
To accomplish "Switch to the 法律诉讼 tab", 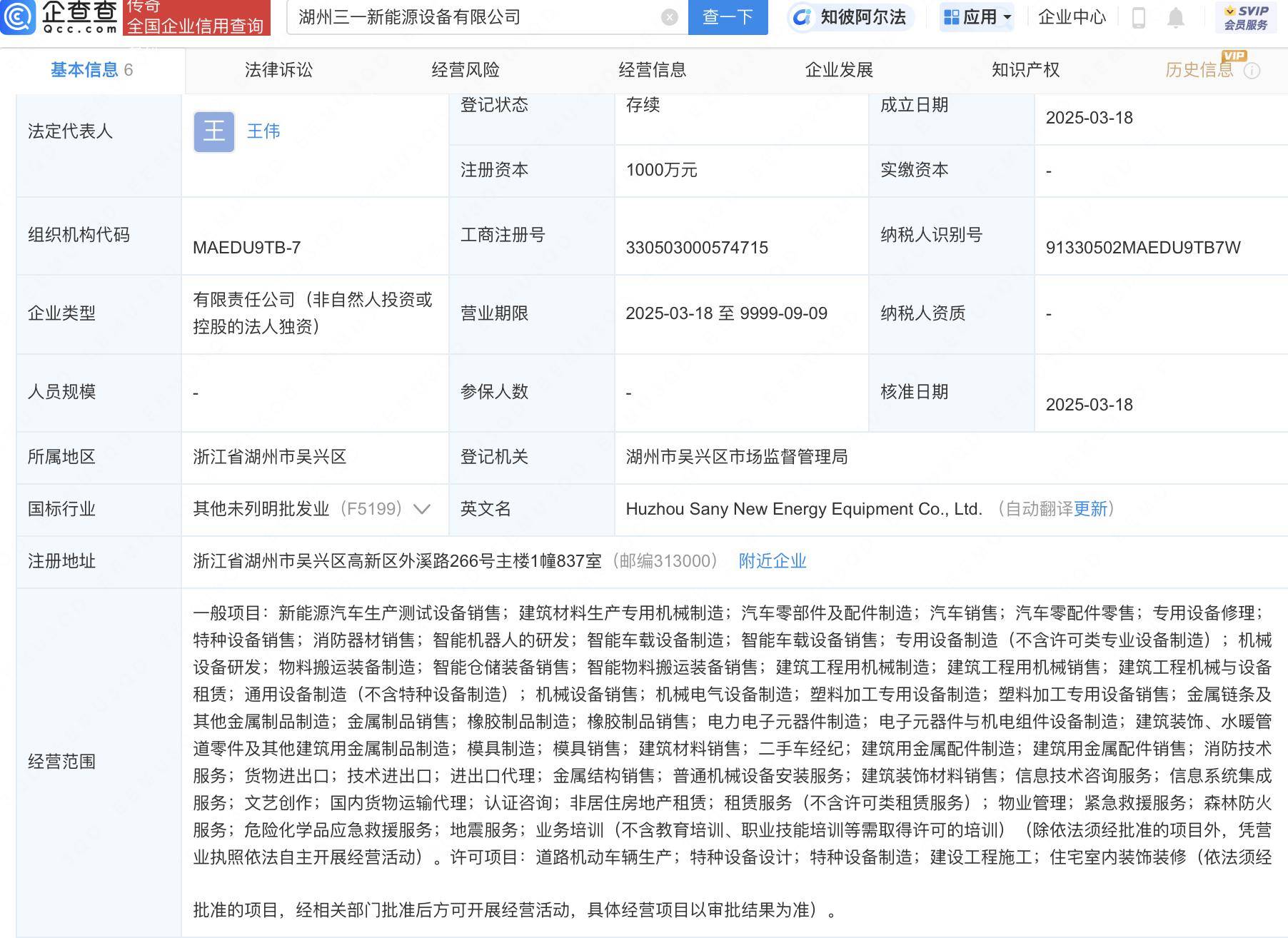I will 279,70.
